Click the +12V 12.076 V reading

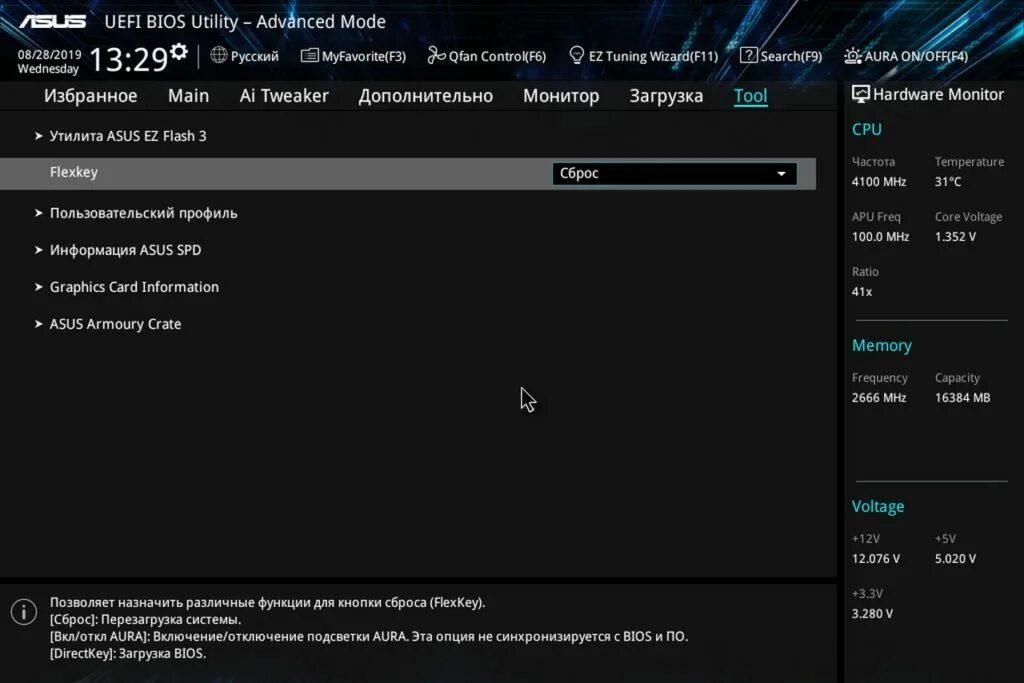point(876,559)
